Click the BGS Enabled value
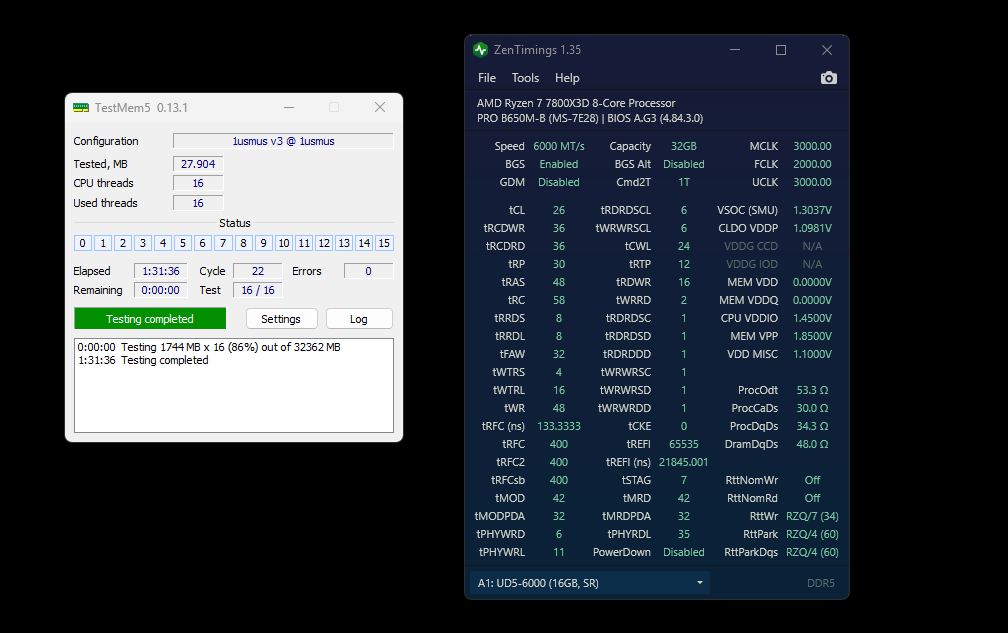 [x=559, y=164]
